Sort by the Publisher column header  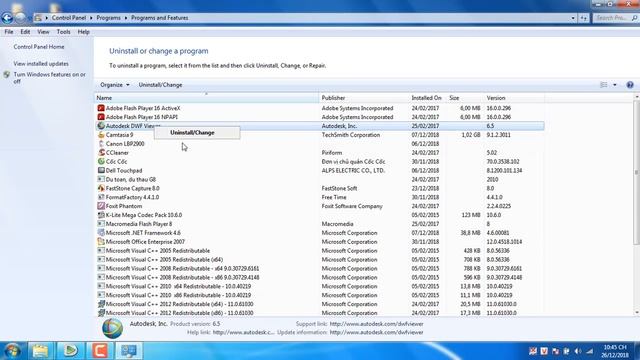click(x=364, y=98)
